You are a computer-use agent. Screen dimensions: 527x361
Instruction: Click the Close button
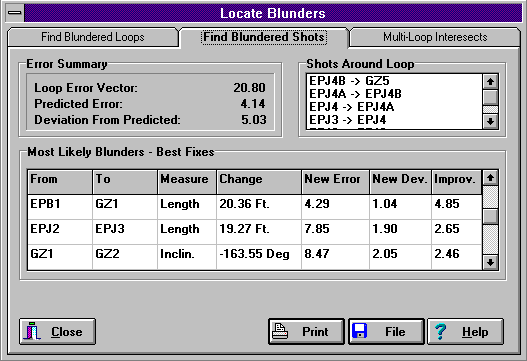57,332
